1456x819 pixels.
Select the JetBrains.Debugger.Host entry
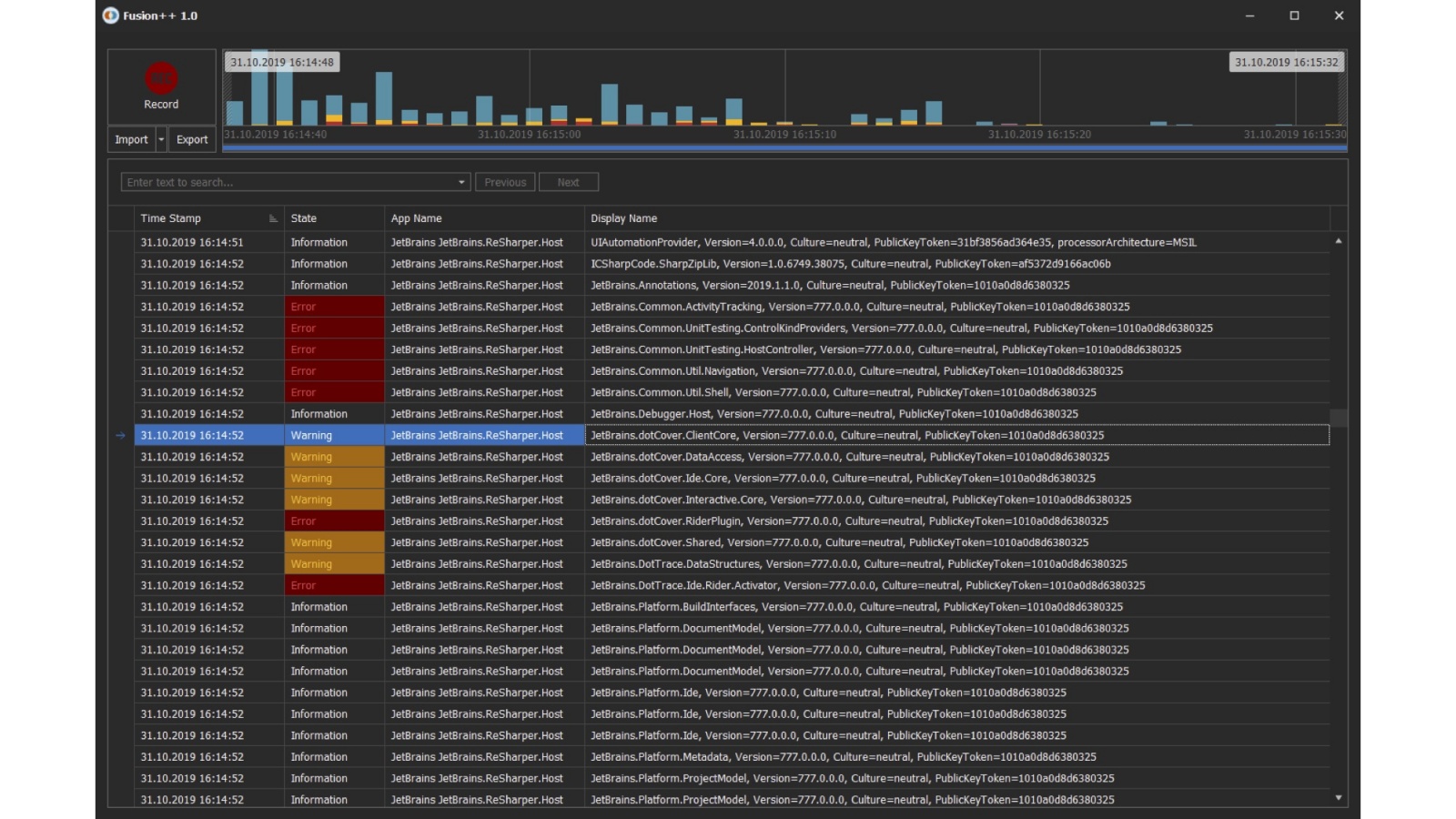pyautogui.click(x=732, y=414)
